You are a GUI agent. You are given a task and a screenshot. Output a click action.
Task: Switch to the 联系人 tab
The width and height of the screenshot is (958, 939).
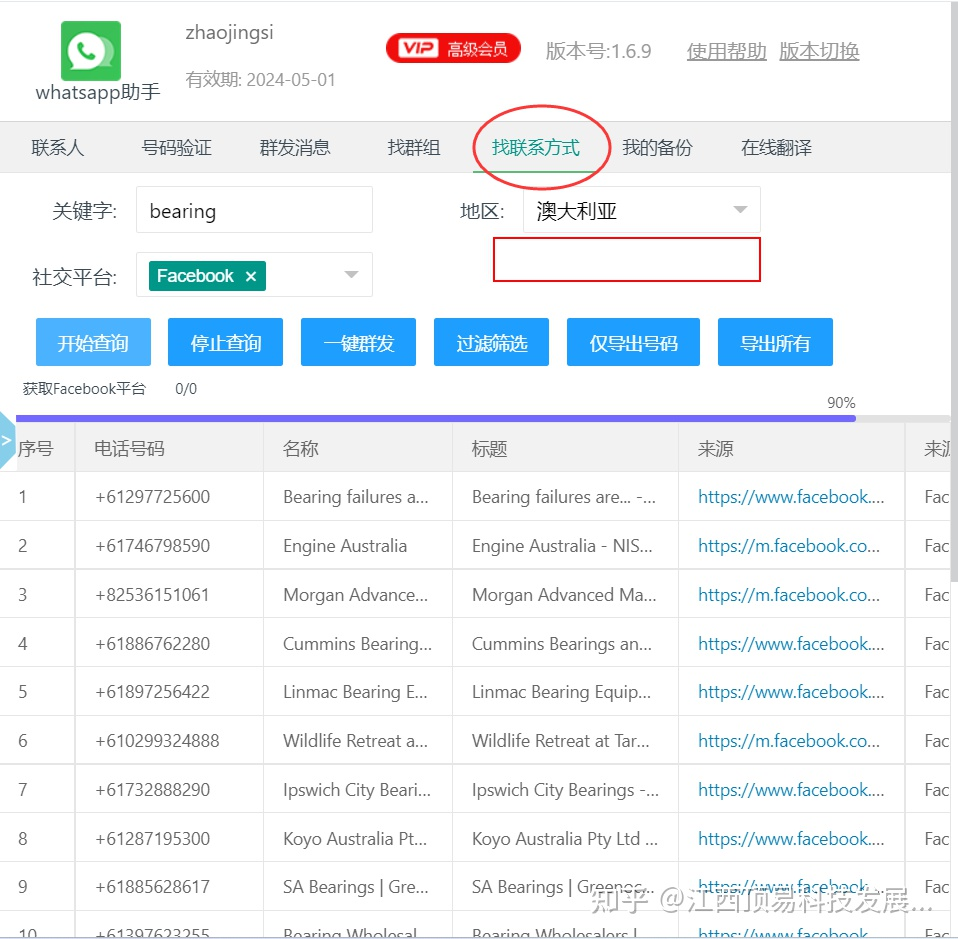click(57, 147)
